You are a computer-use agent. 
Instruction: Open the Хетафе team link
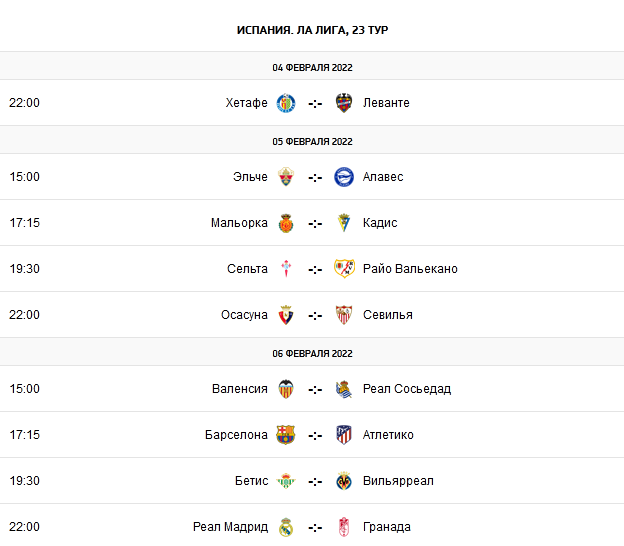(x=247, y=103)
